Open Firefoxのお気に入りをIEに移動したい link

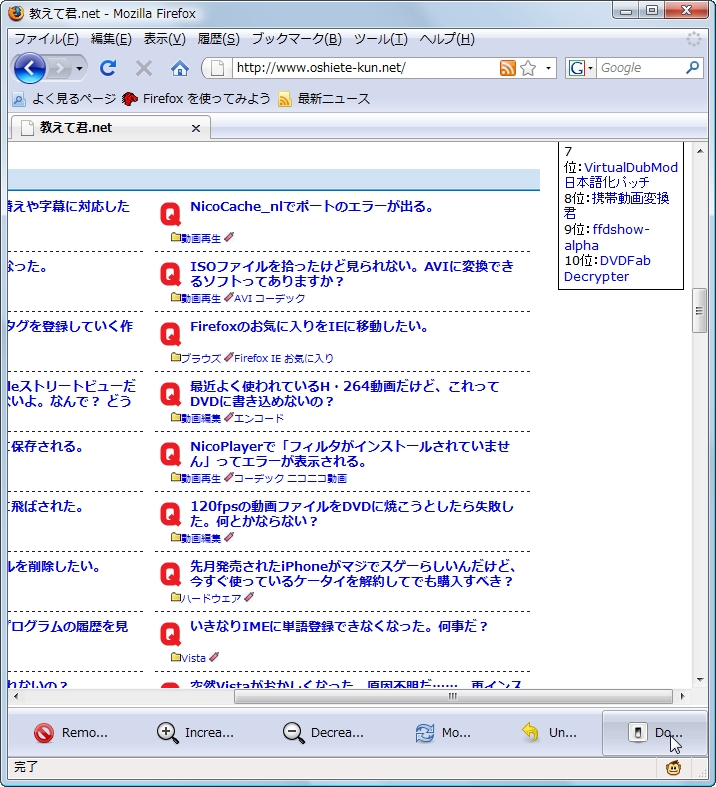click(309, 326)
